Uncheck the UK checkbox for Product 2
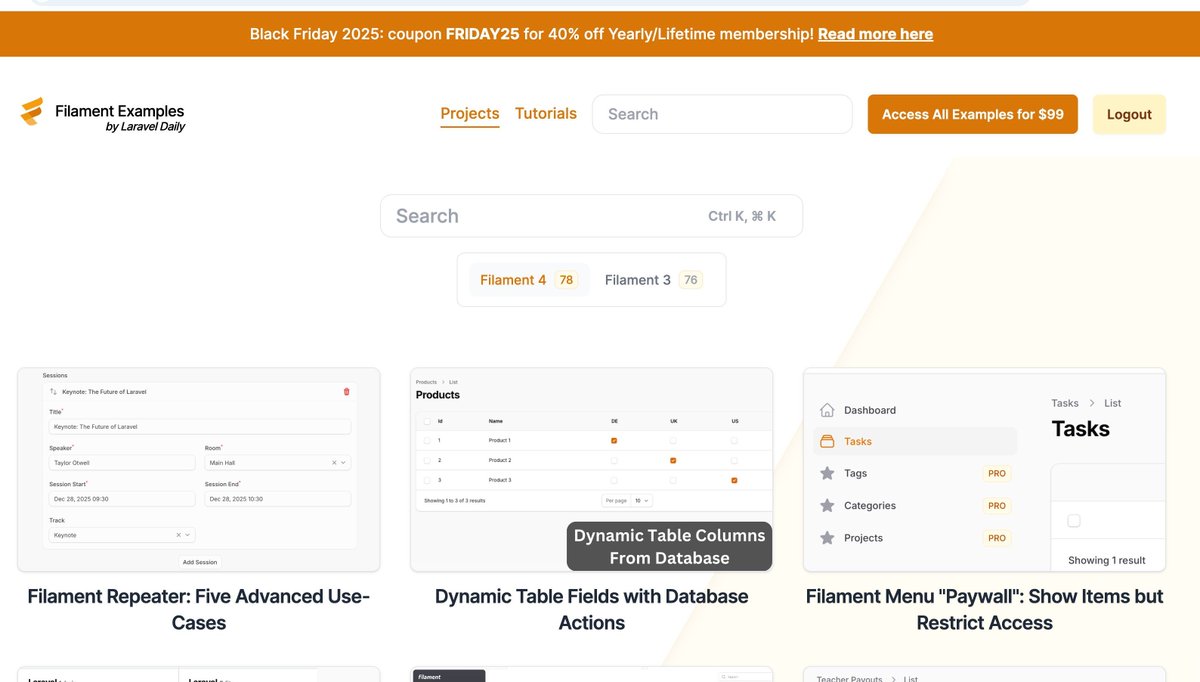The width and height of the screenshot is (1200, 682). (x=672, y=459)
